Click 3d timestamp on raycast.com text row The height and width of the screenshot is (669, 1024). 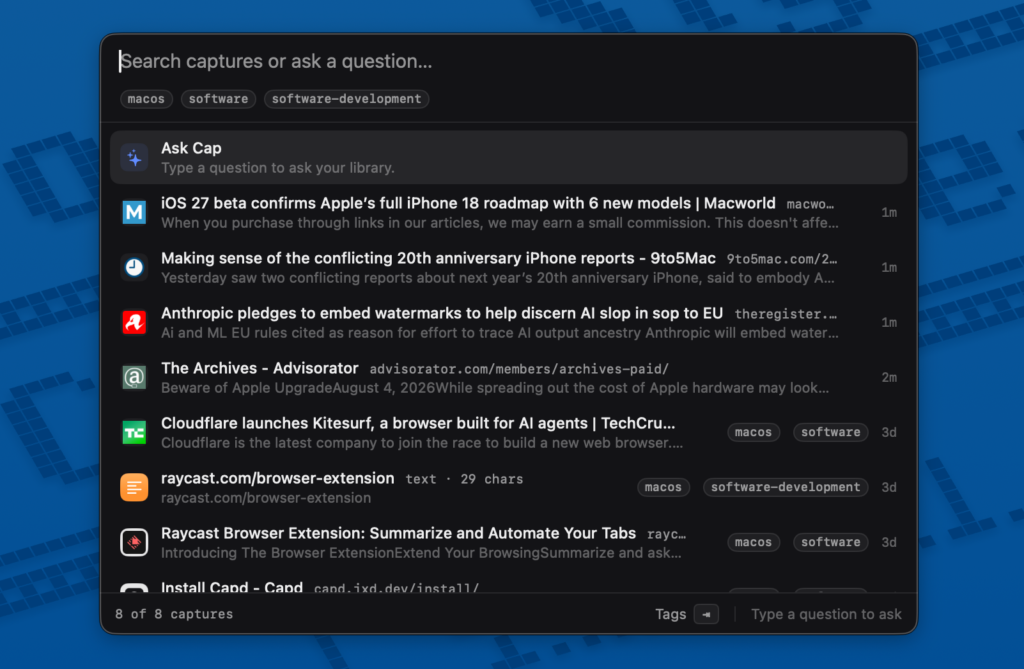point(889,487)
